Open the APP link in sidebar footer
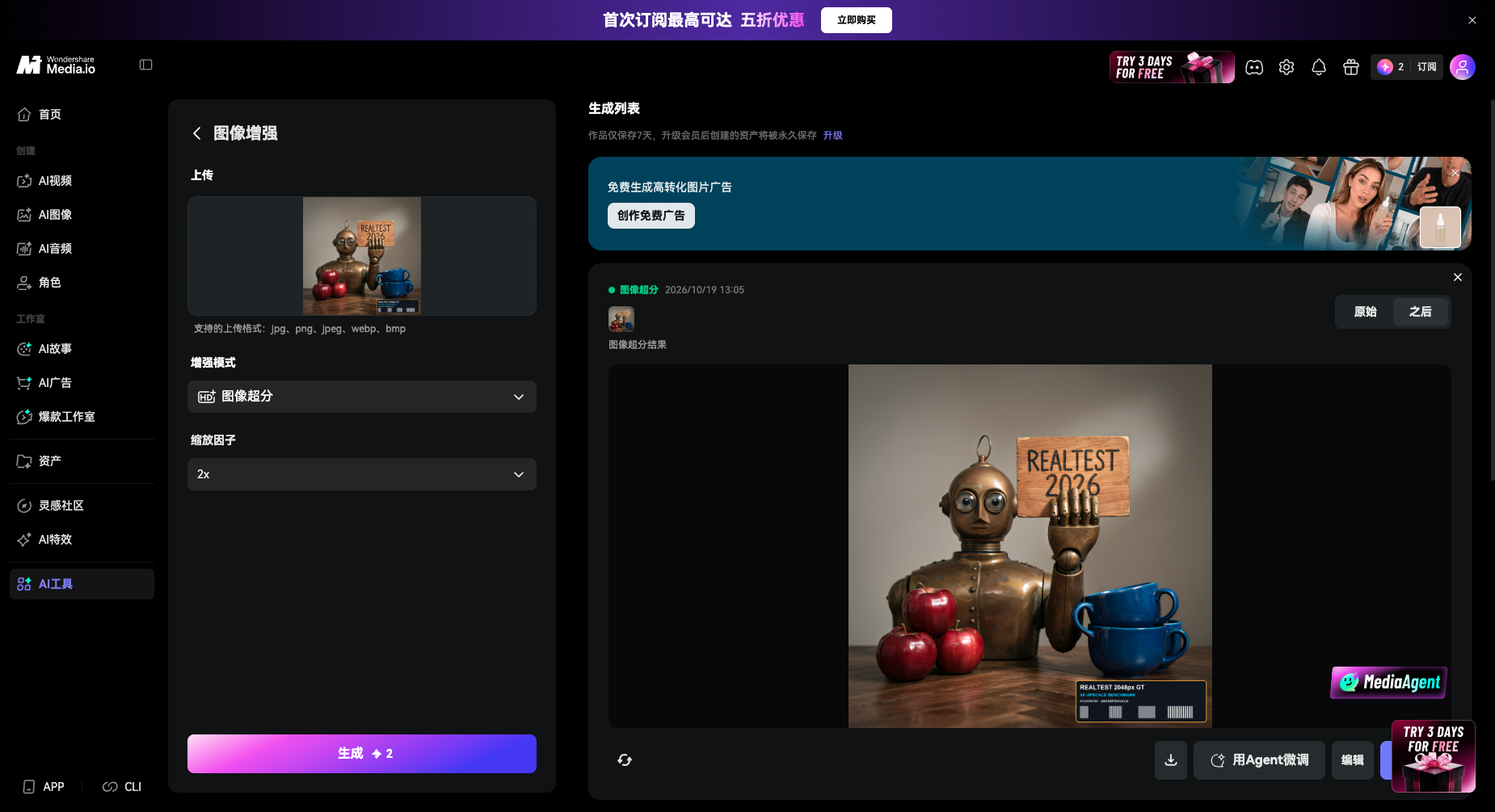The width and height of the screenshot is (1495, 812). coord(44,787)
